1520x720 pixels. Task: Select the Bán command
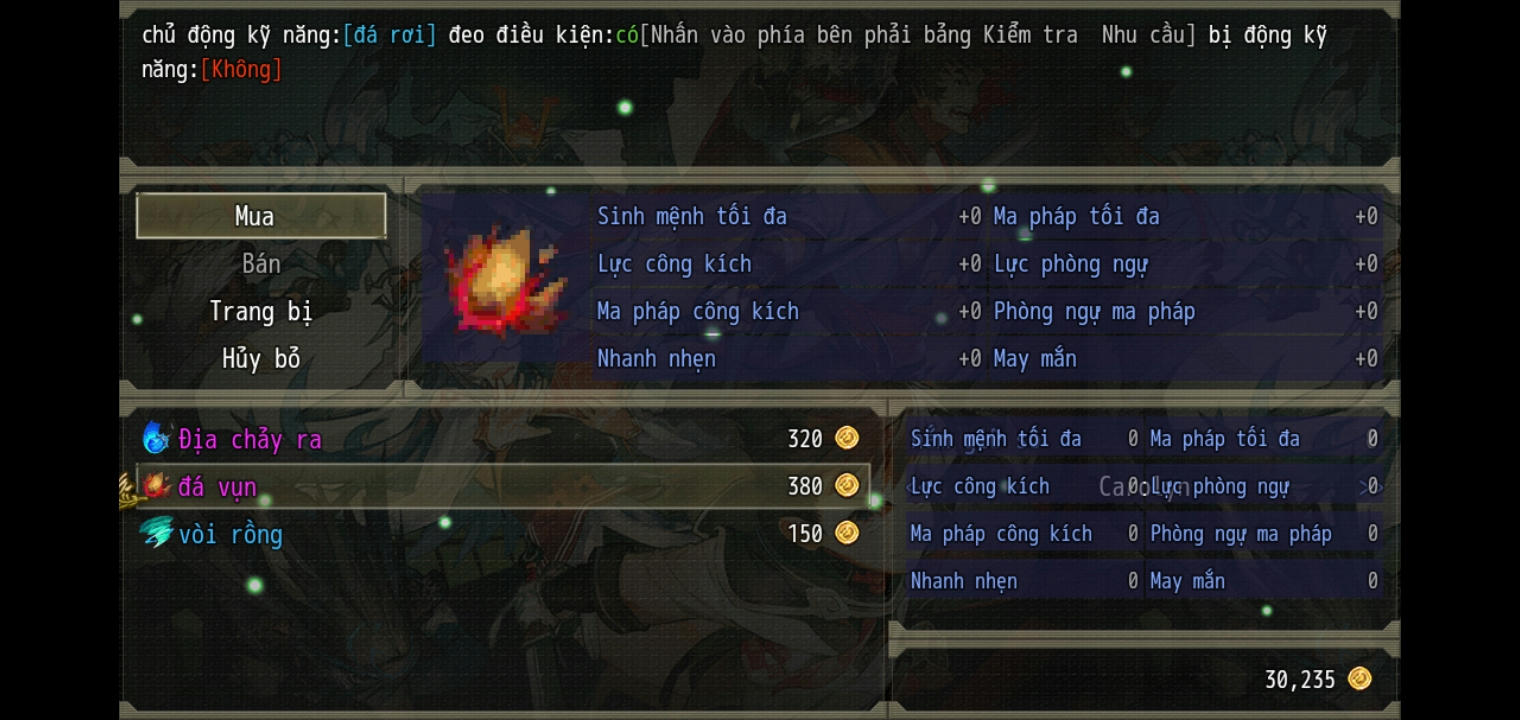click(x=261, y=264)
